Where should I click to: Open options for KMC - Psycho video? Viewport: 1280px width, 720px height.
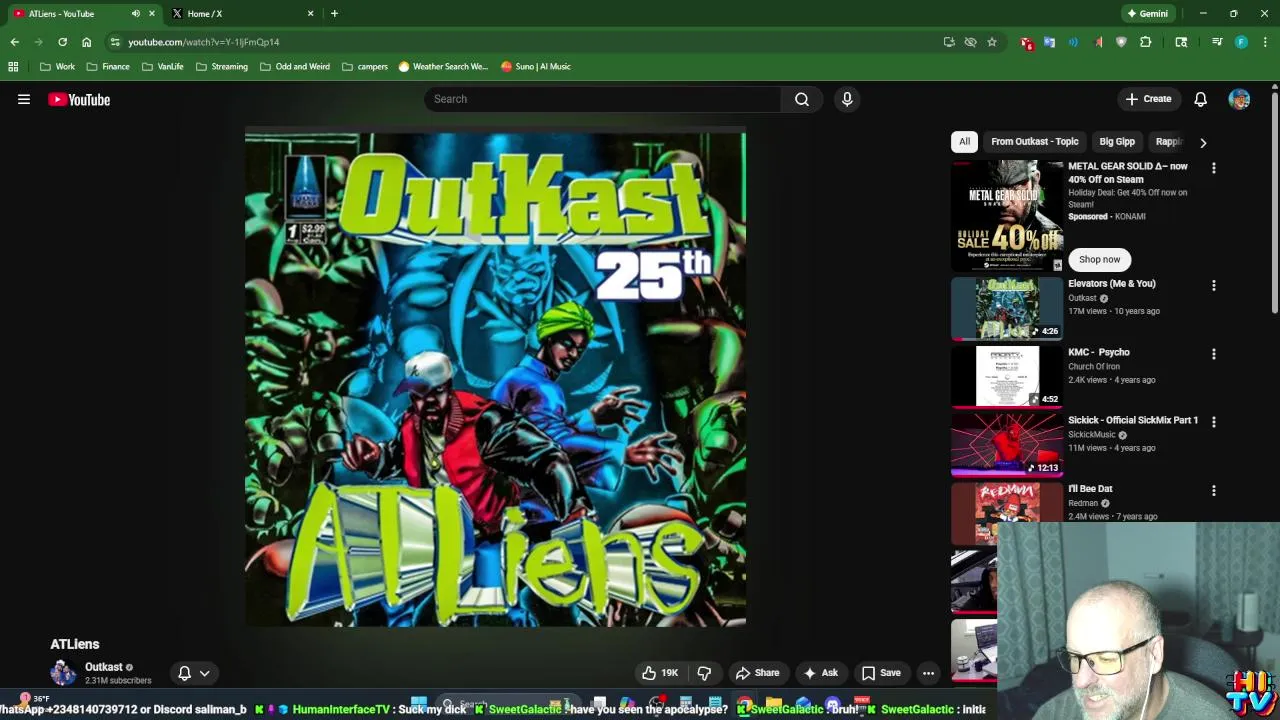click(x=1214, y=354)
